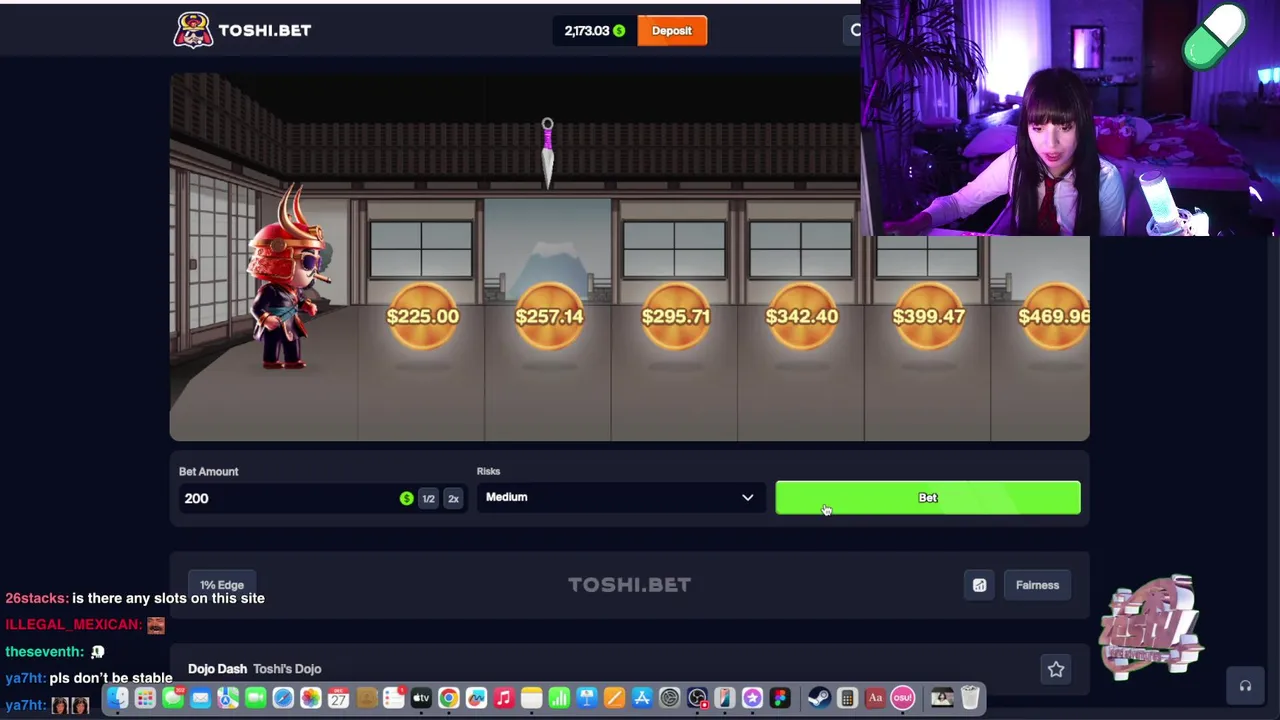Open App Store from the dock

point(641,698)
